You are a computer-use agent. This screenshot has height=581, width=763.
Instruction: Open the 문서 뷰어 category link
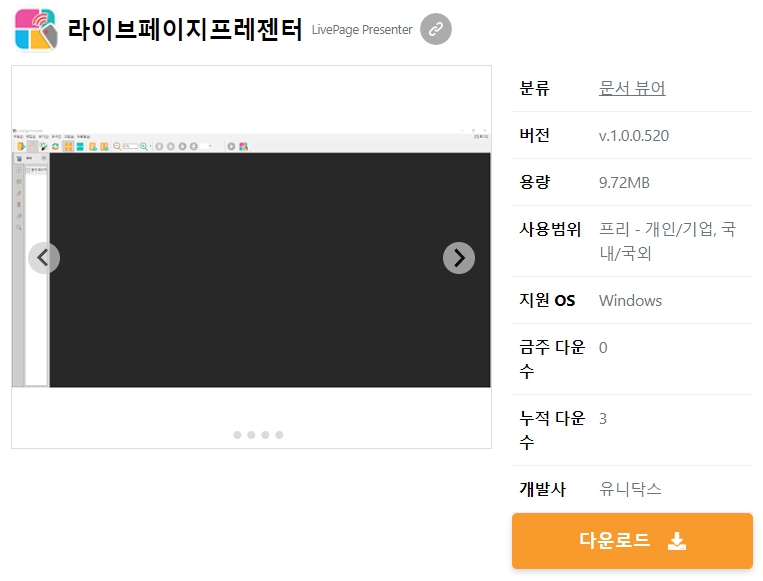(632, 88)
